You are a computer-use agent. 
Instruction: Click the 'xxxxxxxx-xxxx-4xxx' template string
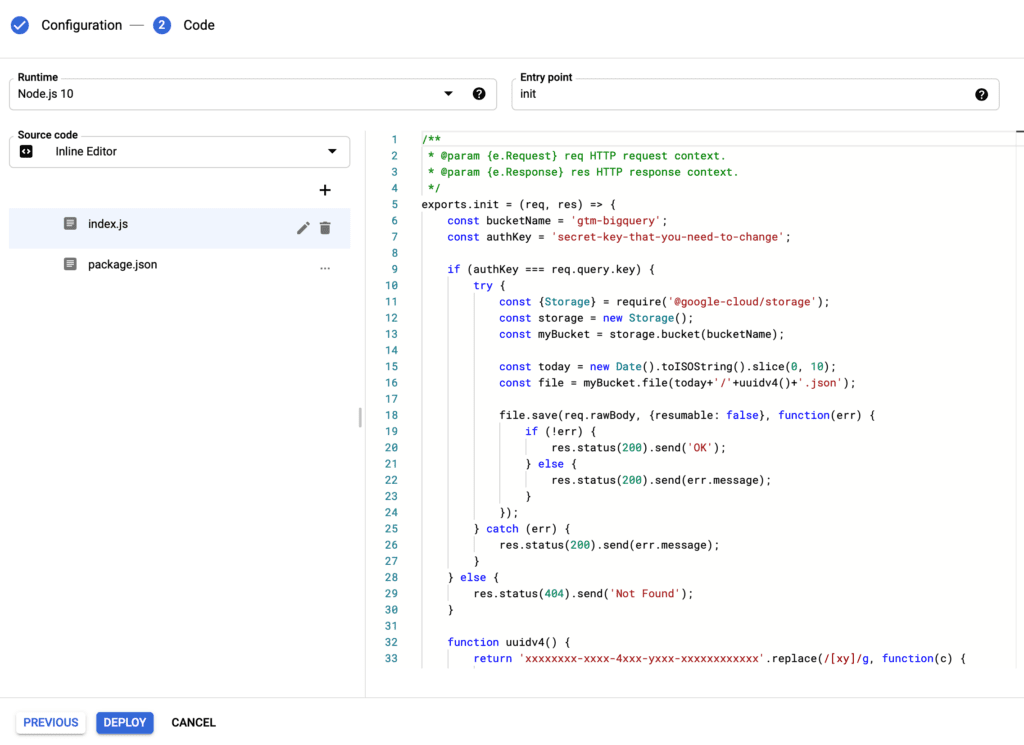(641, 658)
